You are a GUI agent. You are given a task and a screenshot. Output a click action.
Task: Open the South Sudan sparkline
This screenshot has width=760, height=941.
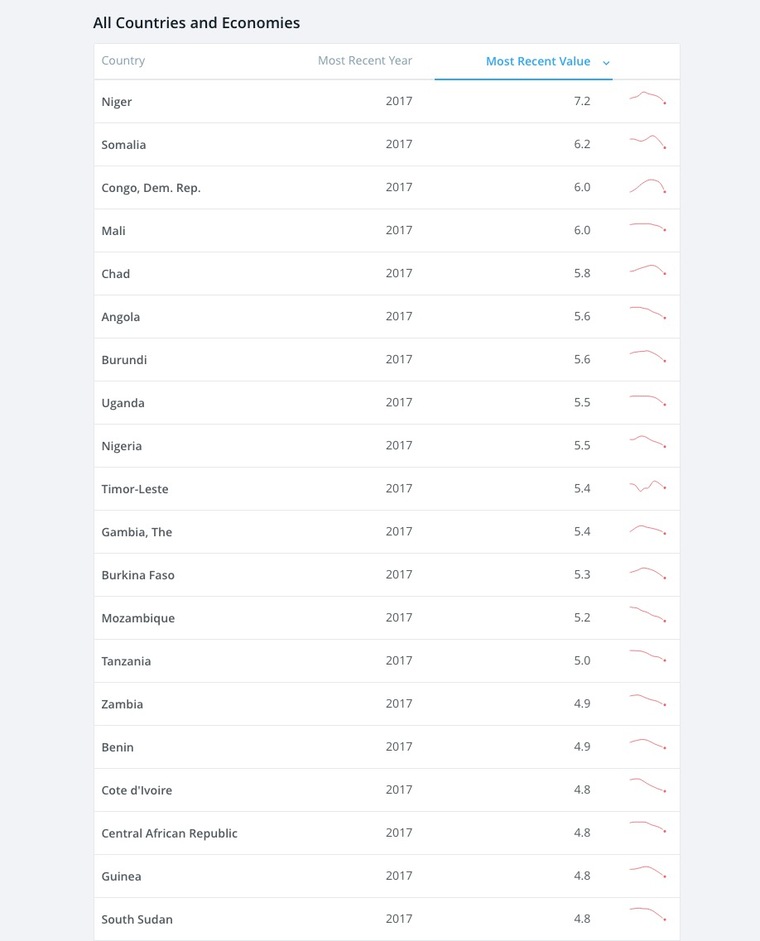(648, 914)
